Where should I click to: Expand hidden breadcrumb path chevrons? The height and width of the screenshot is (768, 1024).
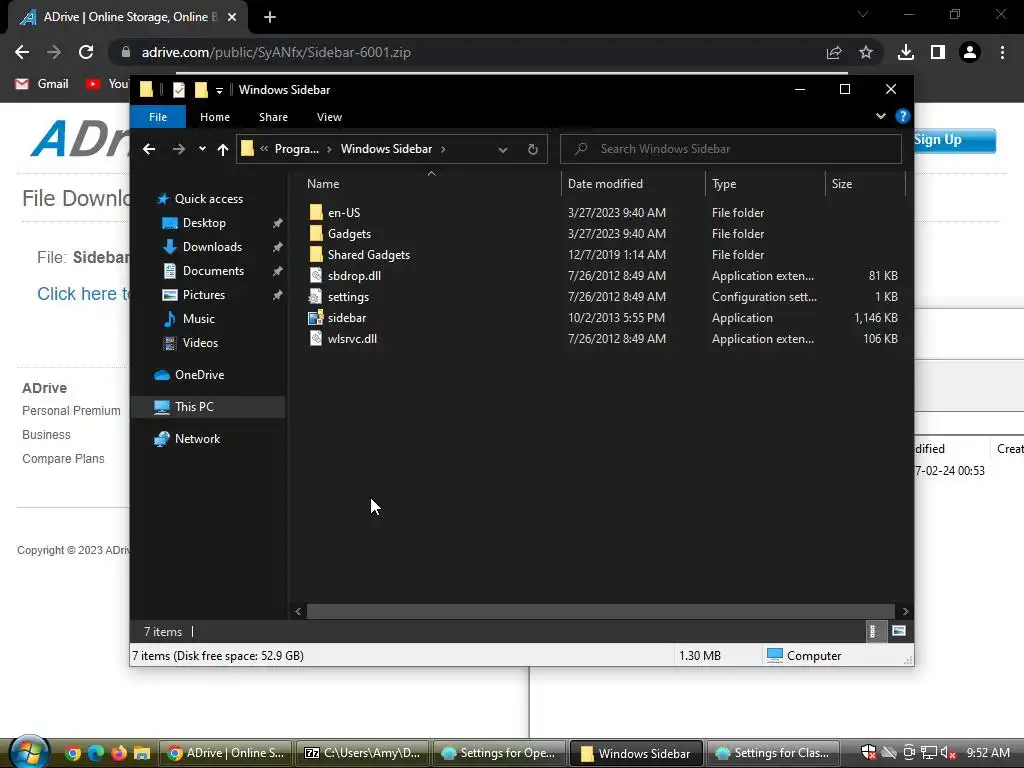pos(264,149)
